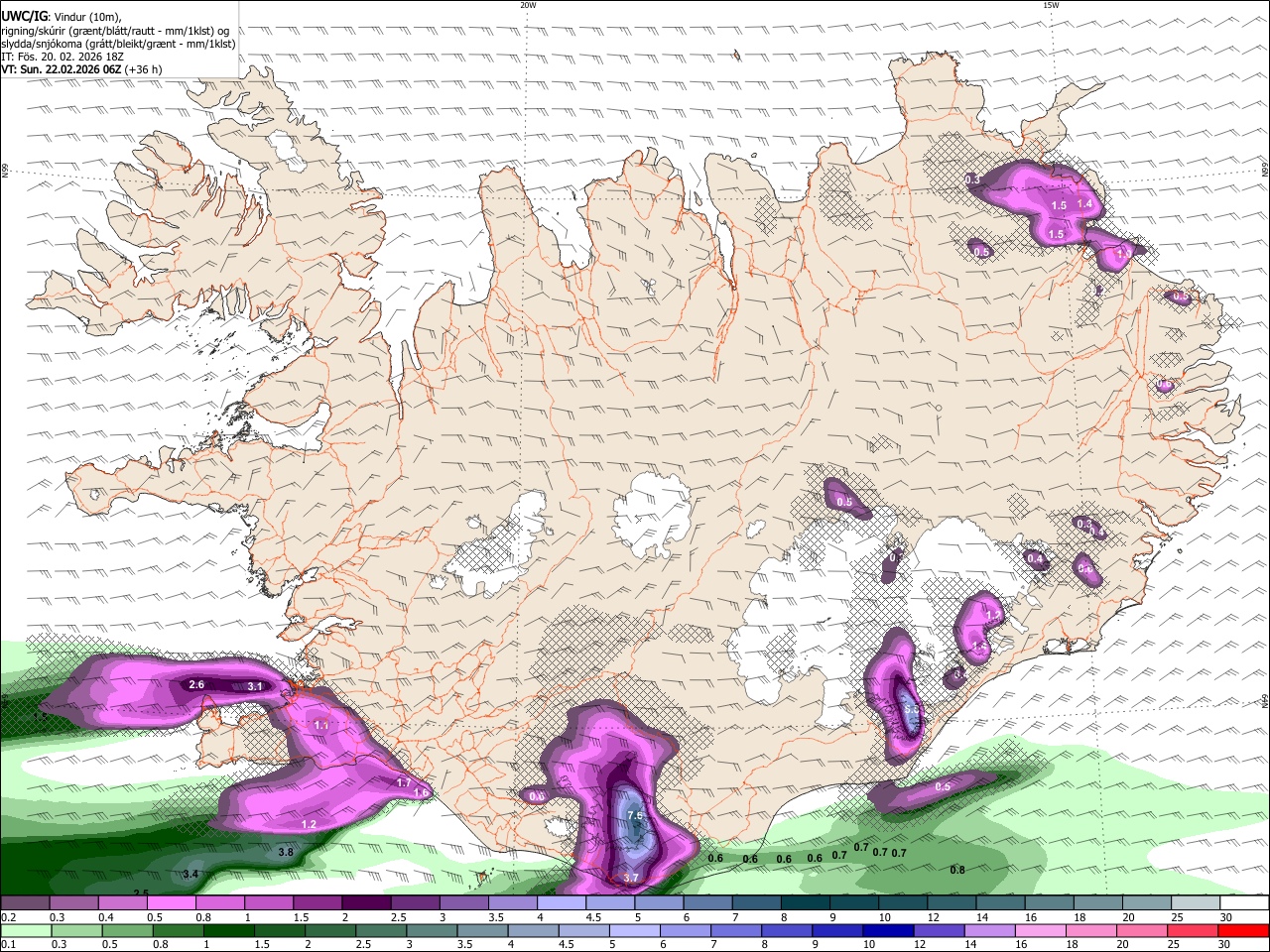Click the 1.4 snowfall value in the northeast
This screenshot has width=1270, height=952.
[x=1084, y=203]
